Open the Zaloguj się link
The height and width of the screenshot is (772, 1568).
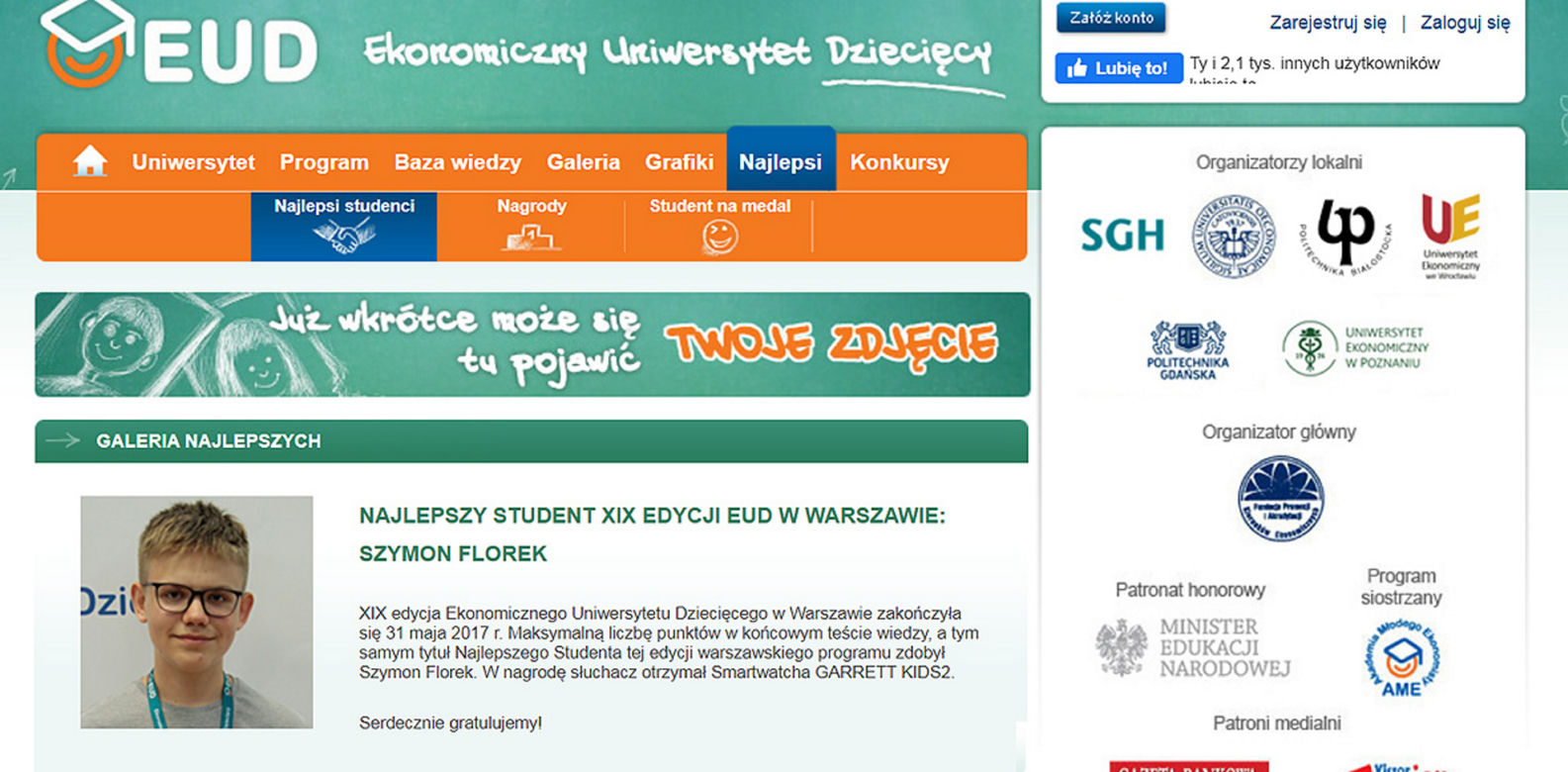pyautogui.click(x=1465, y=23)
